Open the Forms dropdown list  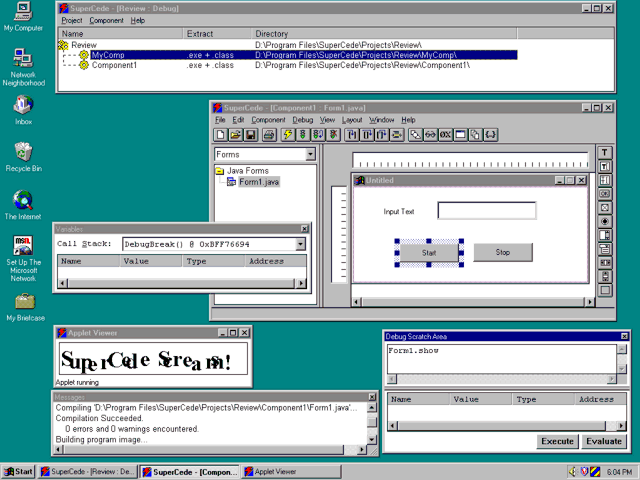pyautogui.click(x=310, y=154)
